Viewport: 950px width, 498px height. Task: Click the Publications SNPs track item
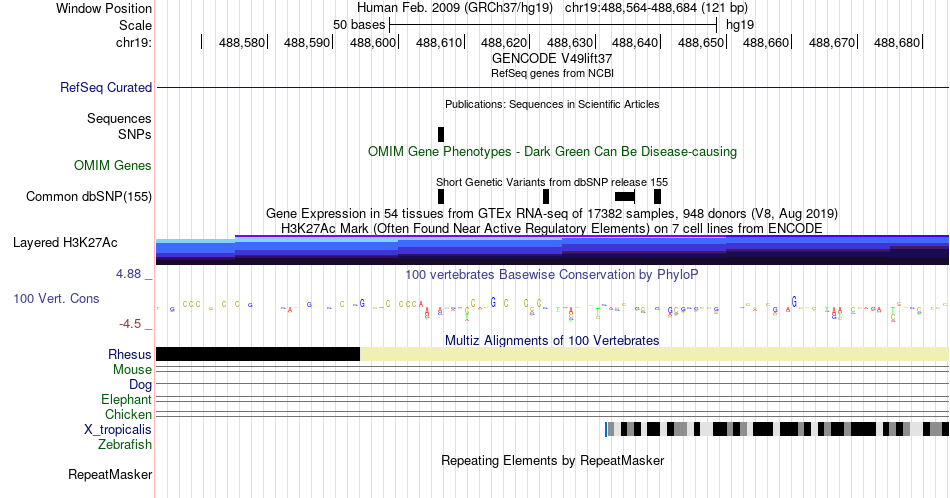click(x=441, y=134)
